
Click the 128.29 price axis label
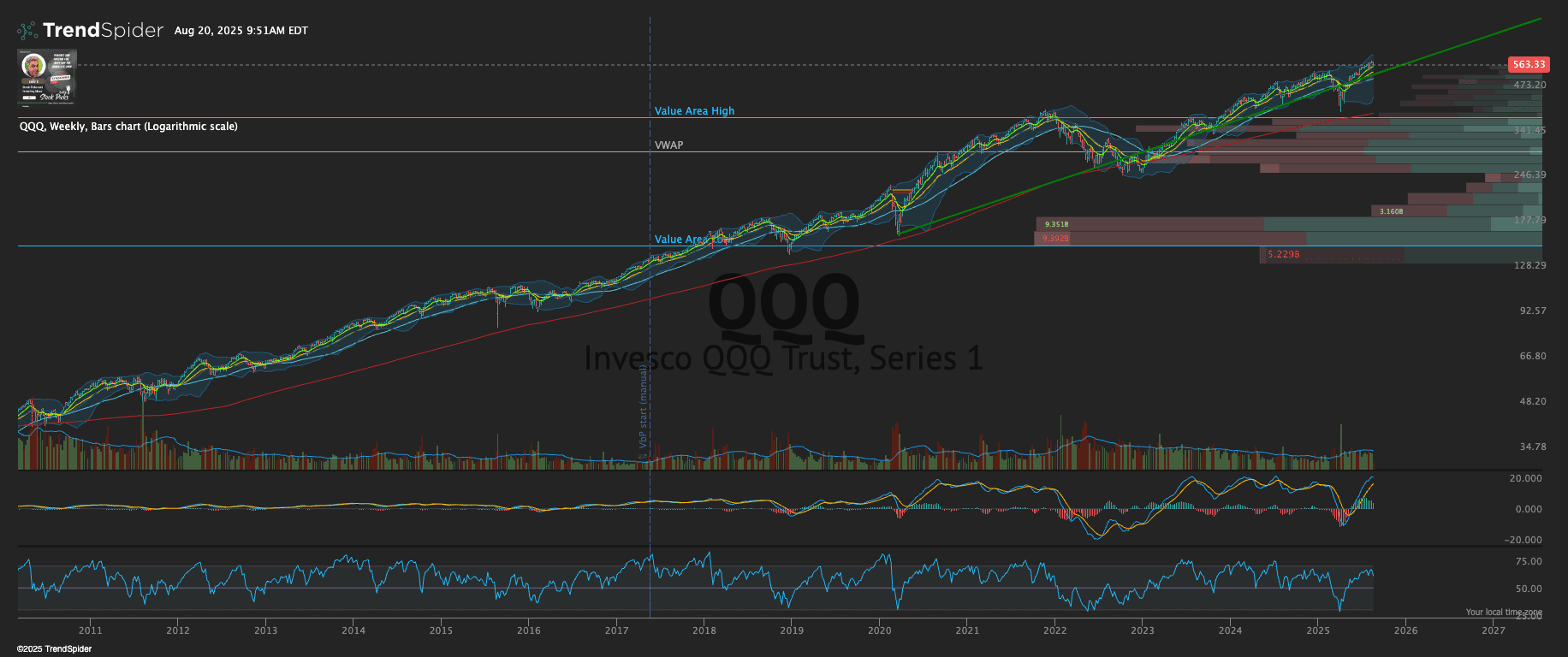1529,265
